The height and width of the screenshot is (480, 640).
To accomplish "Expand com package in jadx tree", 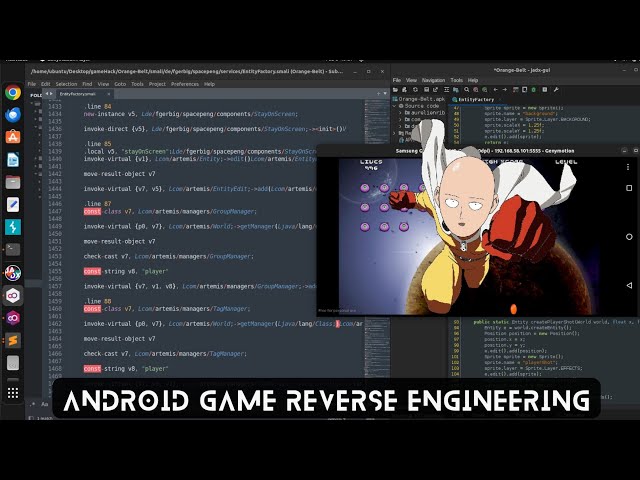I will pyautogui.click(x=400, y=119).
